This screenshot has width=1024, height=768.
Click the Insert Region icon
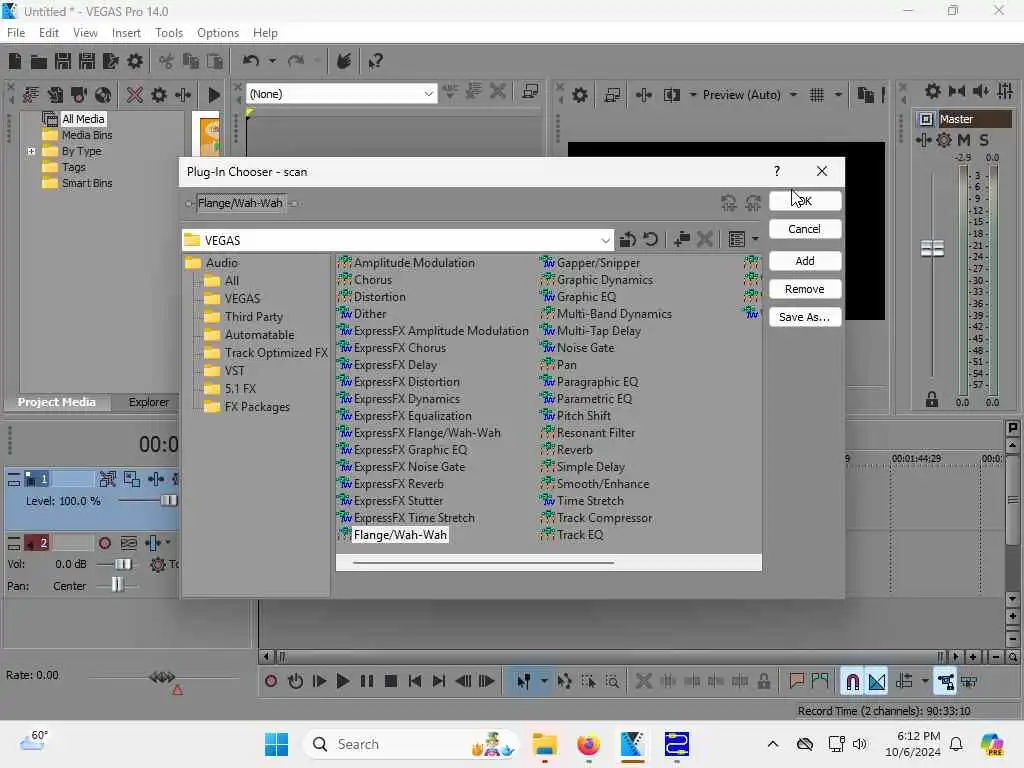820,682
